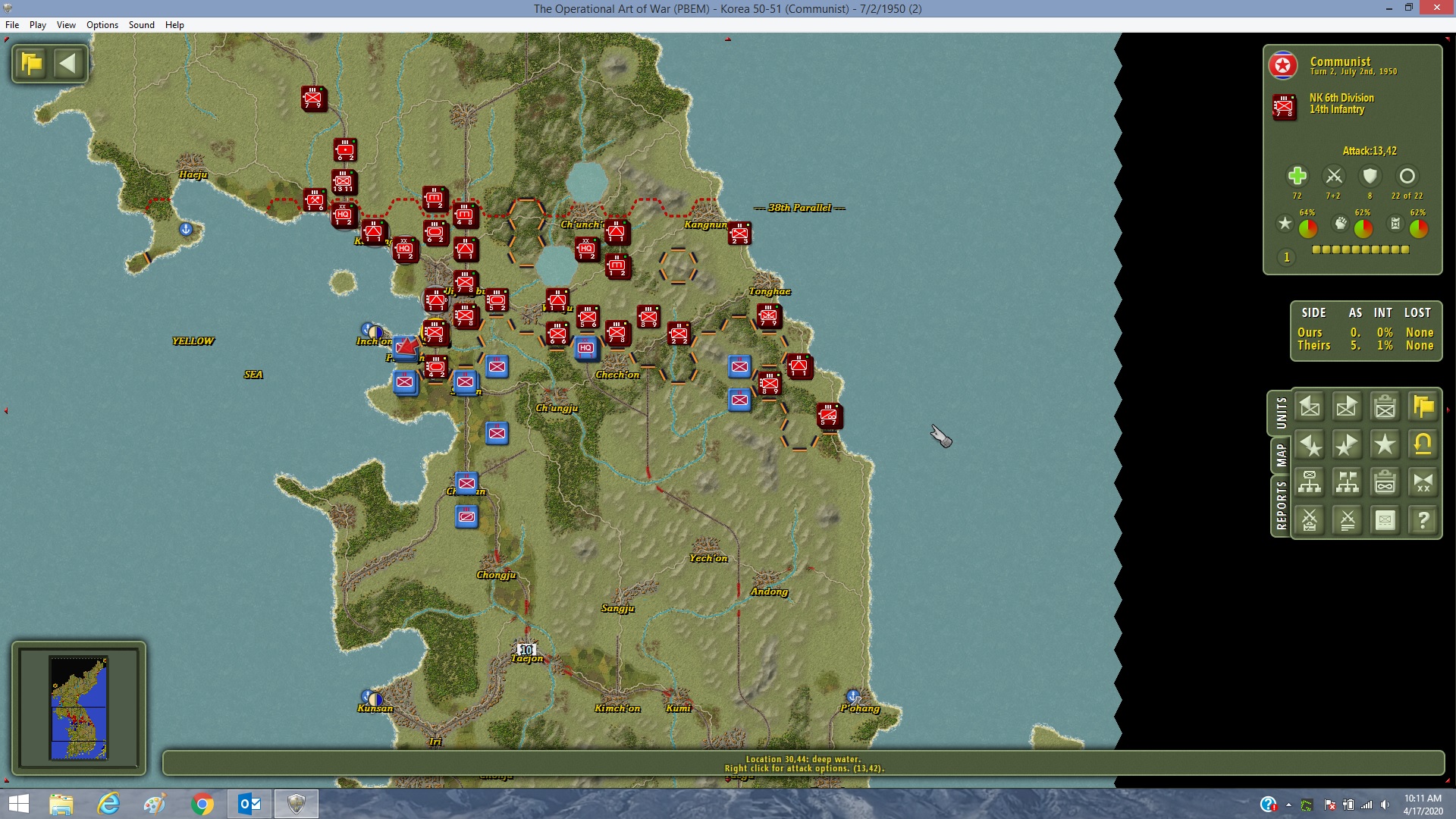Launch Internet Explorer from the taskbar
Image resolution: width=1456 pixels, height=819 pixels.
coord(109,804)
